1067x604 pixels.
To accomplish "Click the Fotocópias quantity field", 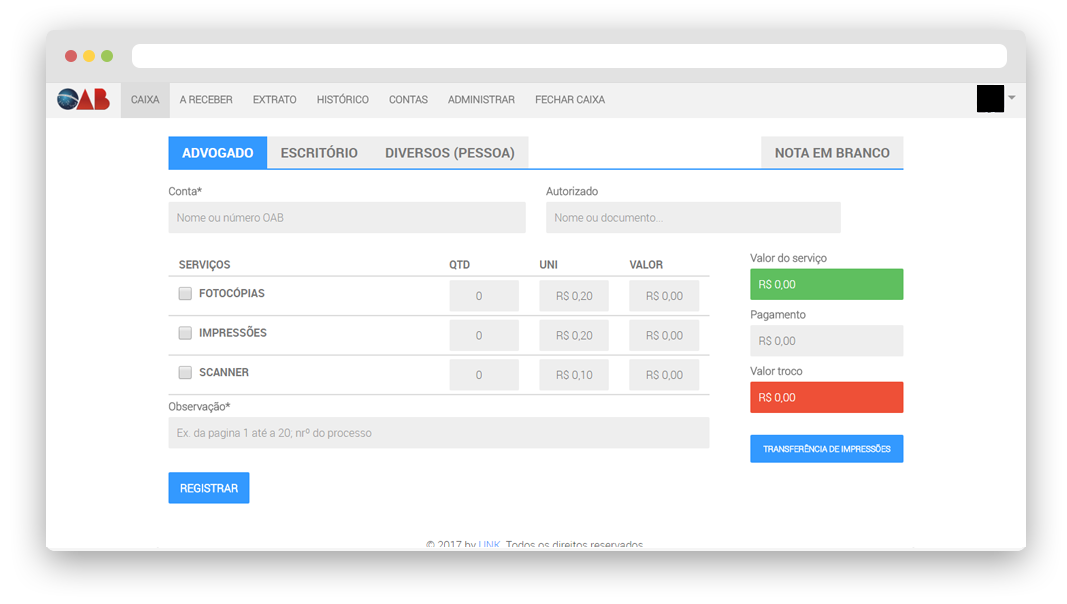I will (484, 296).
